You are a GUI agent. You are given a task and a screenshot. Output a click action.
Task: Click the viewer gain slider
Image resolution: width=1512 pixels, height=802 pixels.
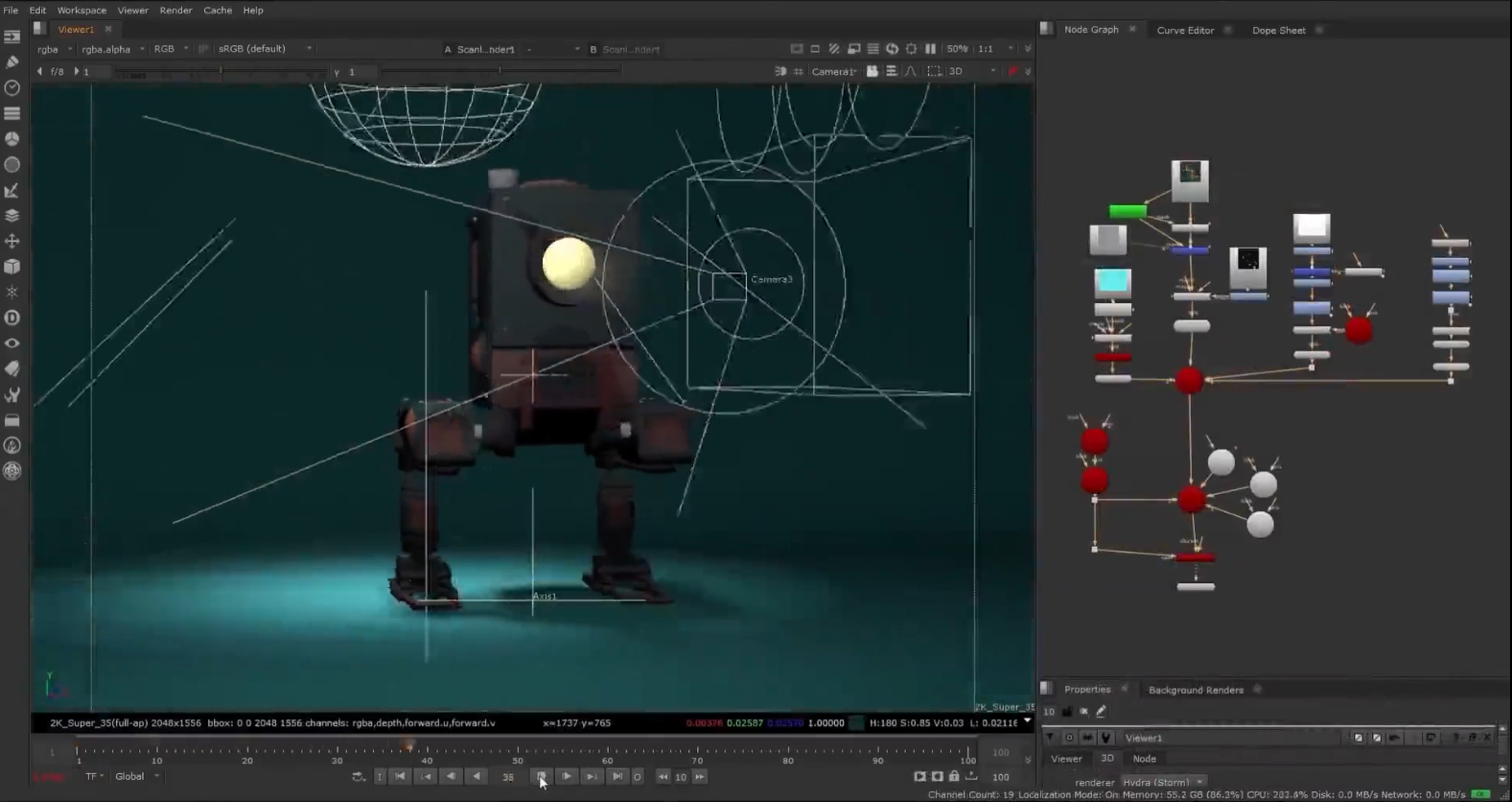[221, 72]
